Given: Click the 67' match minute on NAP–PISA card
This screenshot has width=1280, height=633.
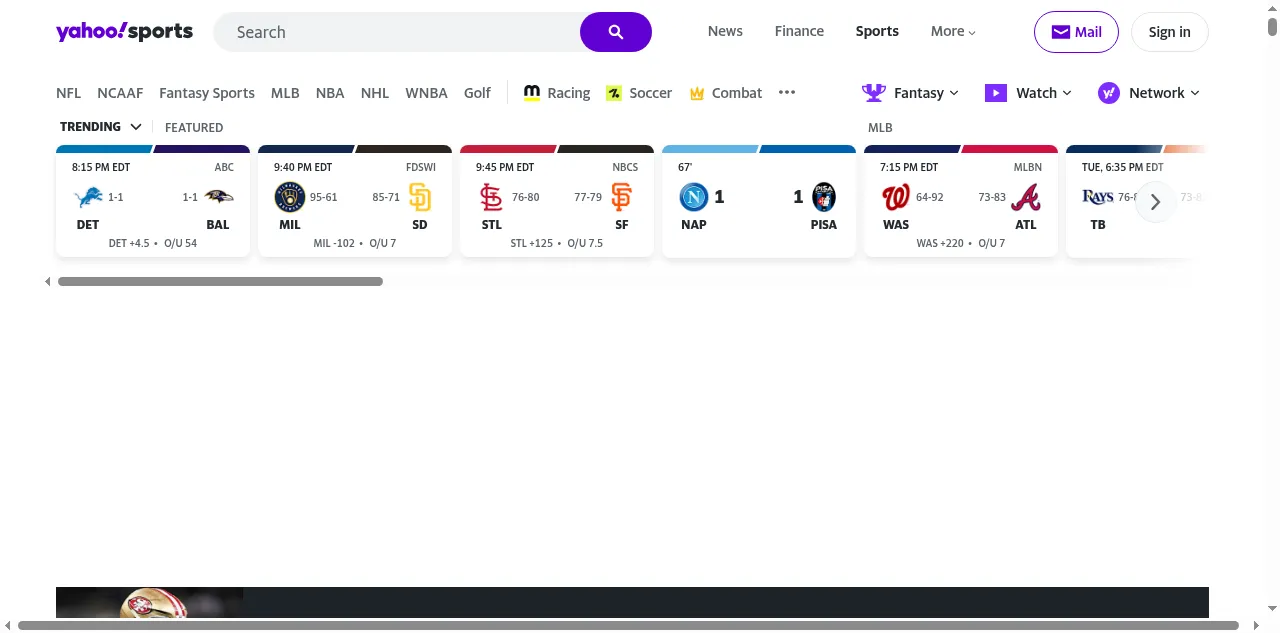Looking at the screenshot, I should [x=685, y=167].
